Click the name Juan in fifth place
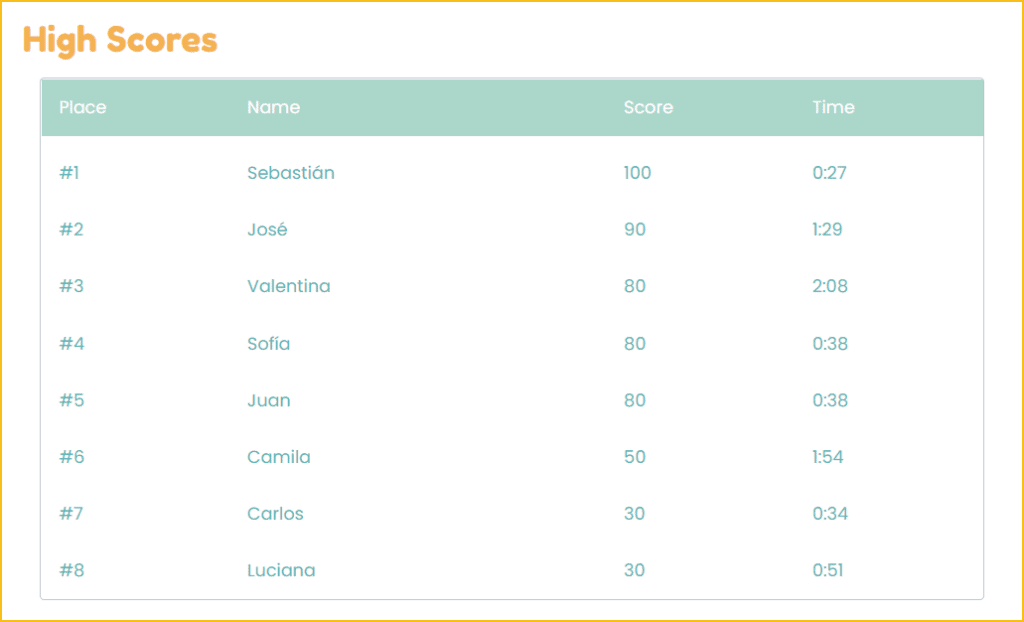1024x622 pixels. point(268,400)
